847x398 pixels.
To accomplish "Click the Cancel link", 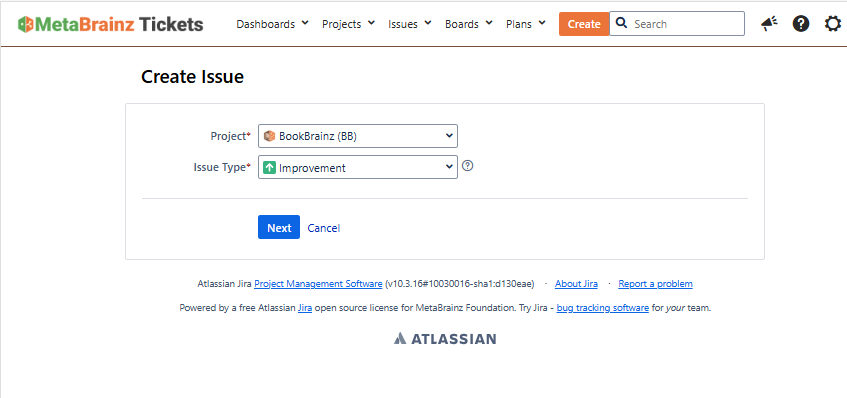I will tap(324, 228).
